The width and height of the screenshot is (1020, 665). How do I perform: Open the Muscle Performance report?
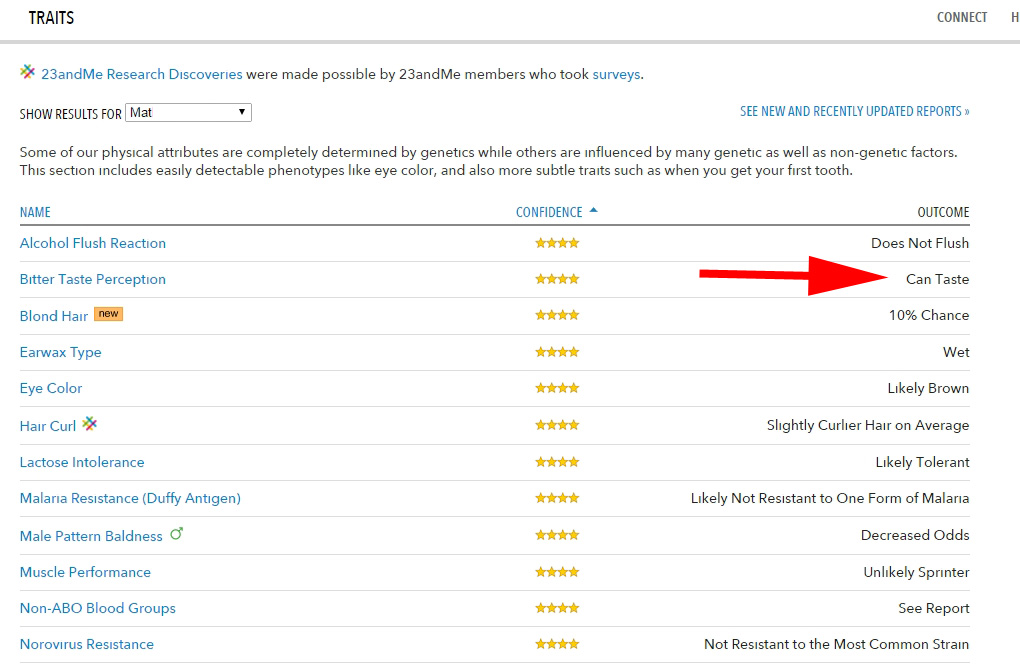[x=85, y=573]
